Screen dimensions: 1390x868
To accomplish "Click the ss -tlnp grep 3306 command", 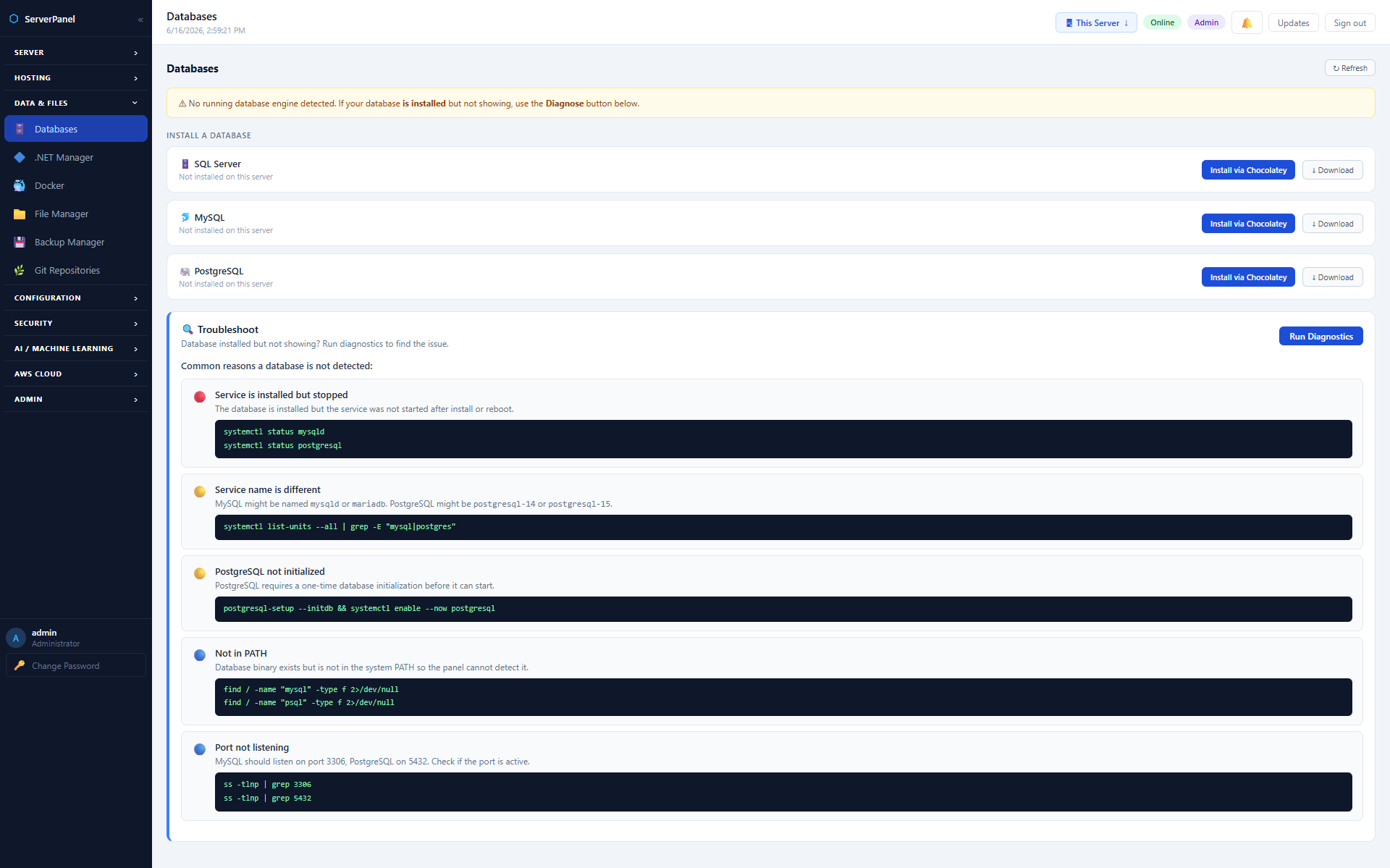I will click(x=267, y=785).
